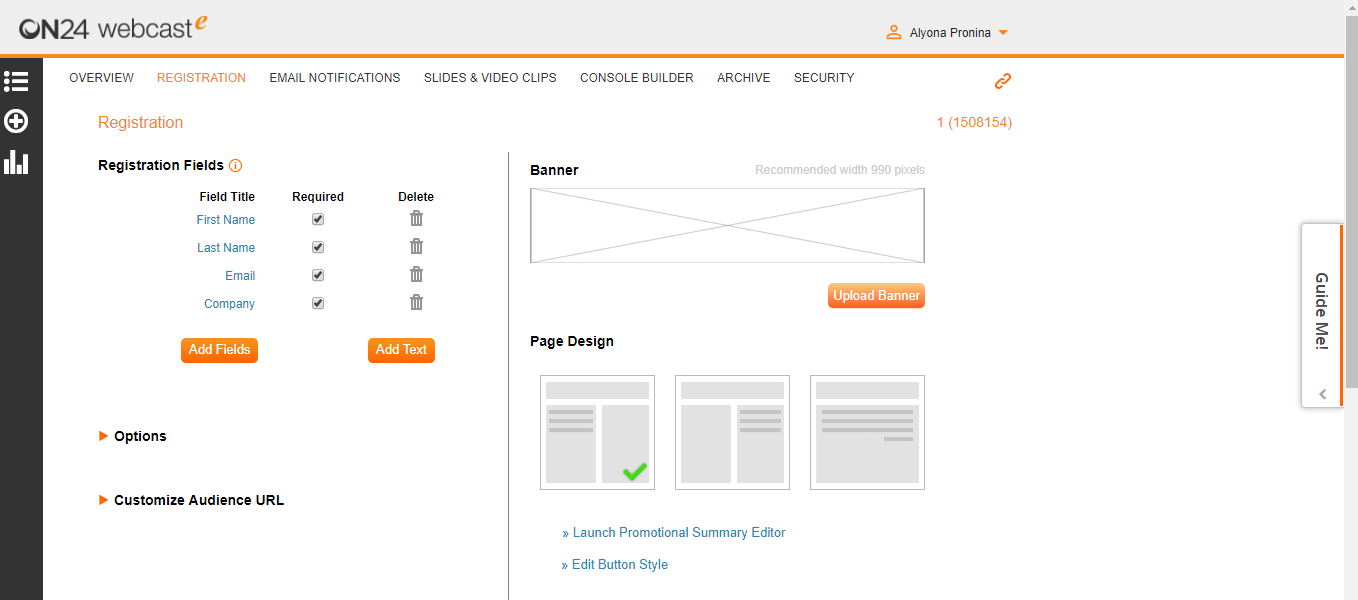
Task: Click the plus circle icon in sidebar
Action: click(16, 122)
